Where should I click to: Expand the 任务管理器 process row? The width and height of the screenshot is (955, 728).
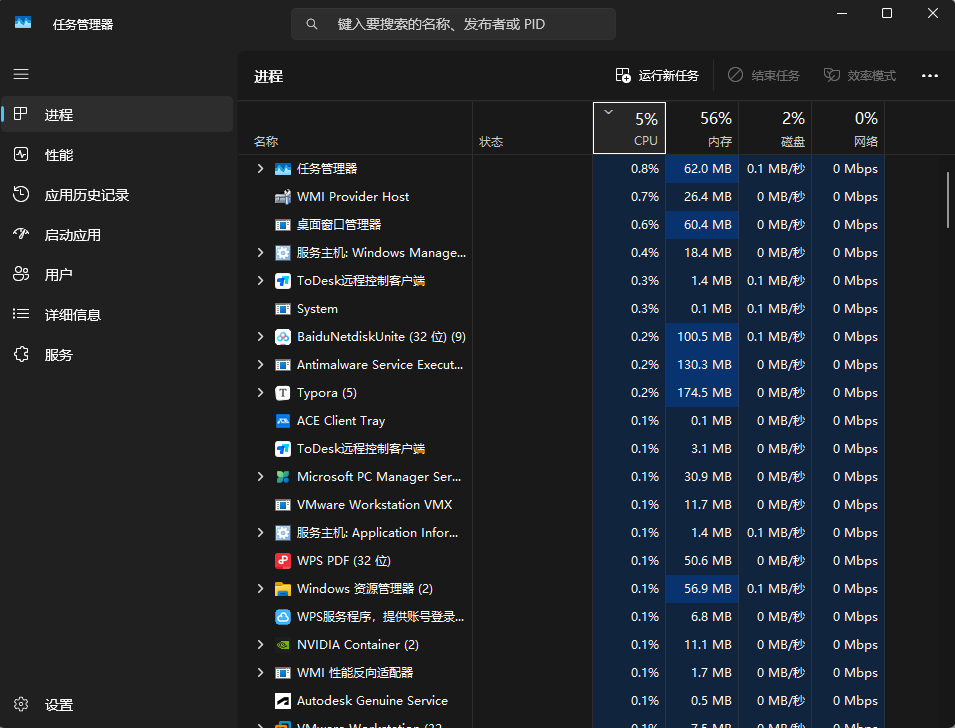(x=261, y=169)
